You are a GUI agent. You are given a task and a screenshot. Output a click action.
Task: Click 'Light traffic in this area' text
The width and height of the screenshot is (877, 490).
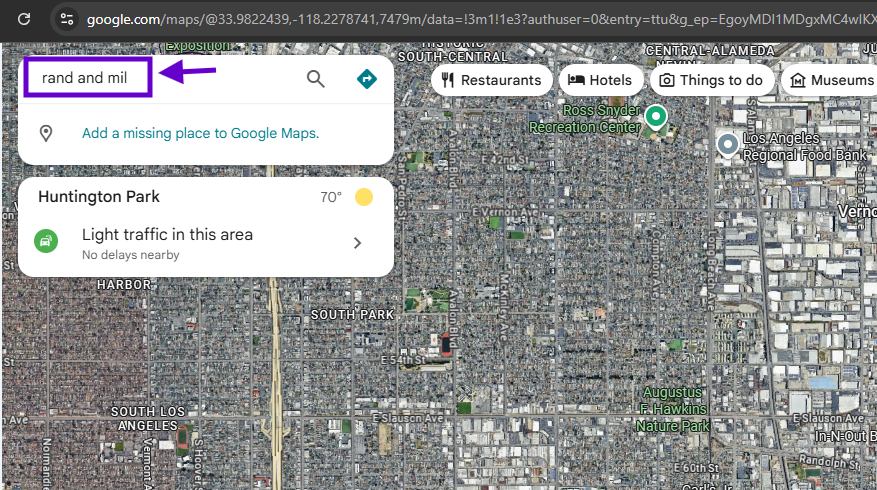pos(167,234)
